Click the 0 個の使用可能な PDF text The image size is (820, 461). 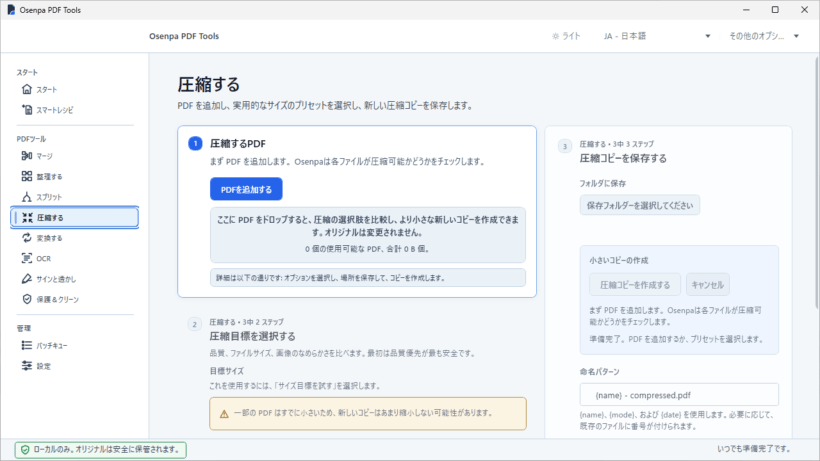pyautogui.click(x=368, y=249)
